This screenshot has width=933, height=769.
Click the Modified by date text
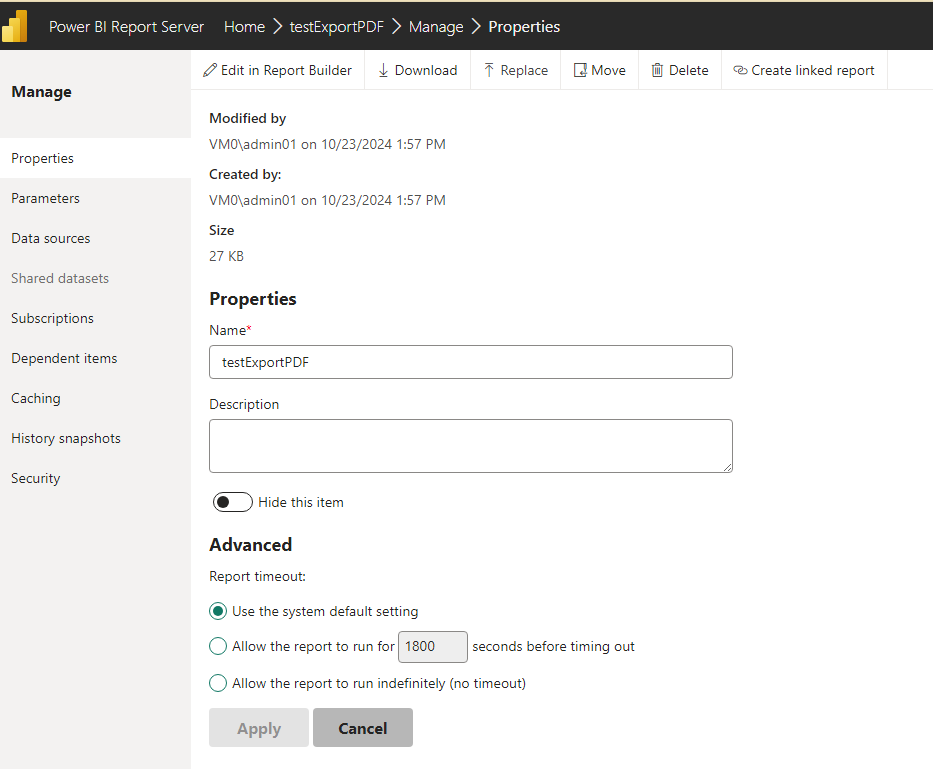click(x=327, y=144)
